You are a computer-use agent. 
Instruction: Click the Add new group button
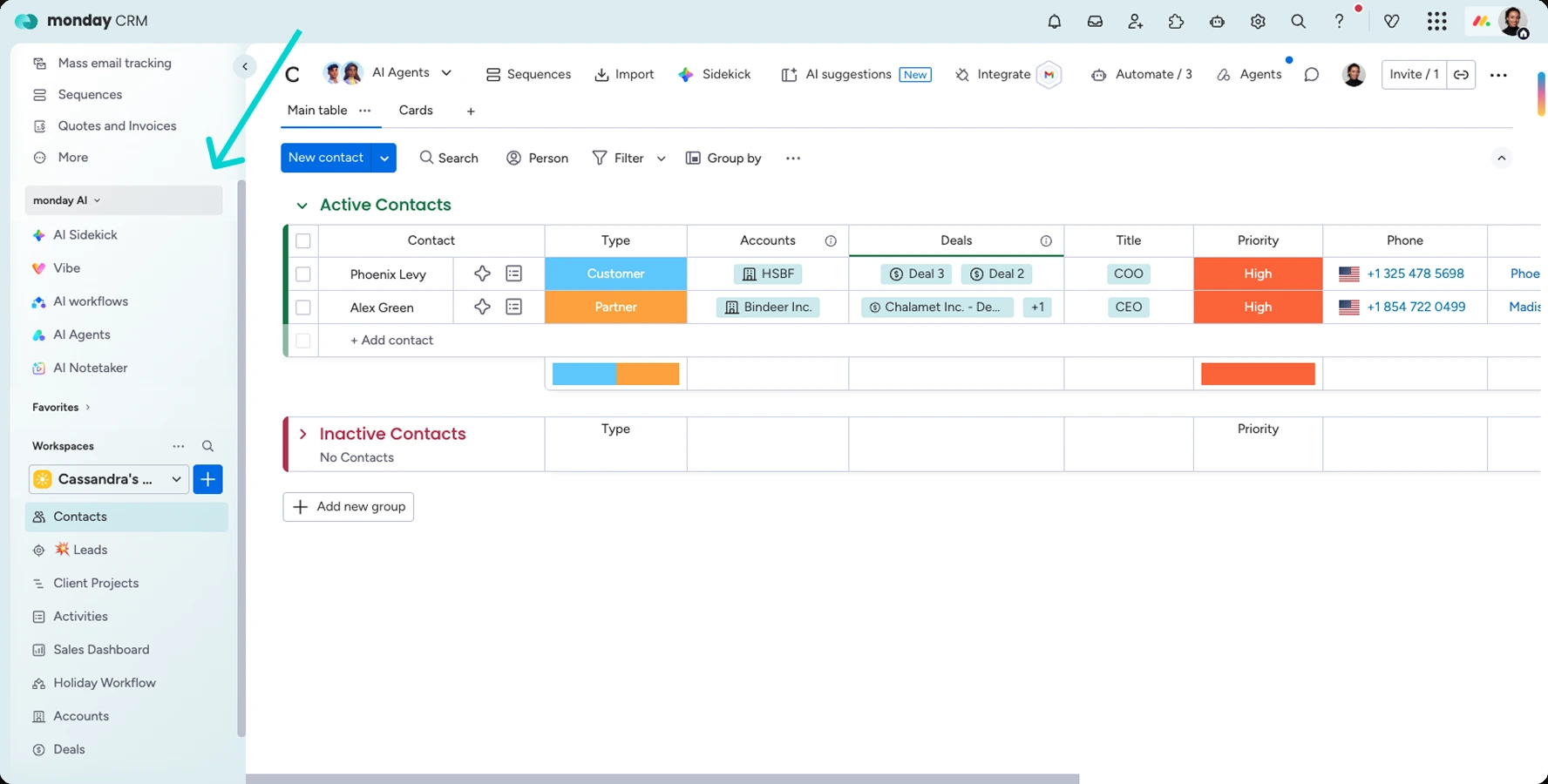pyautogui.click(x=348, y=507)
